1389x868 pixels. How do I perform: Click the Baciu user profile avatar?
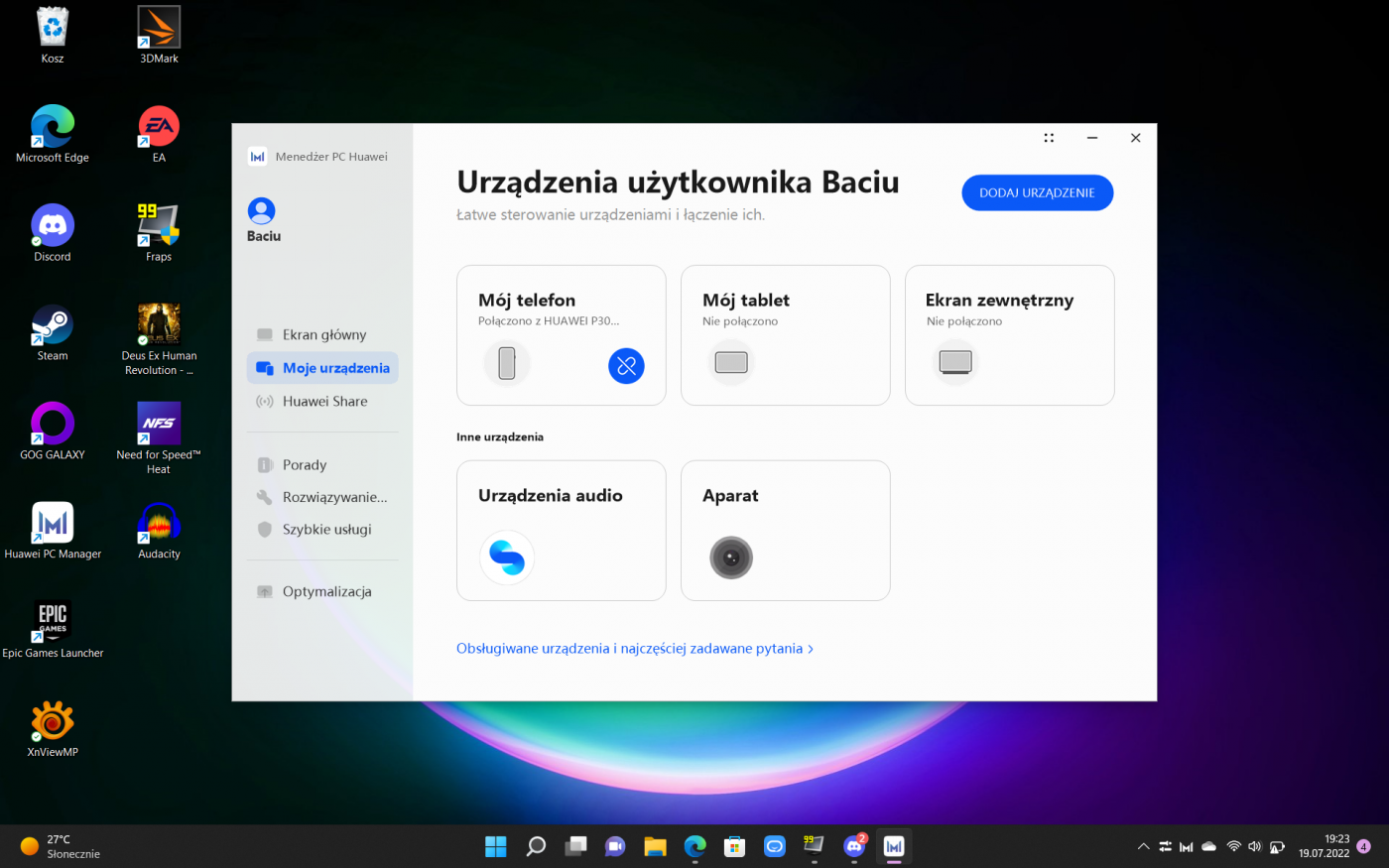(x=262, y=211)
